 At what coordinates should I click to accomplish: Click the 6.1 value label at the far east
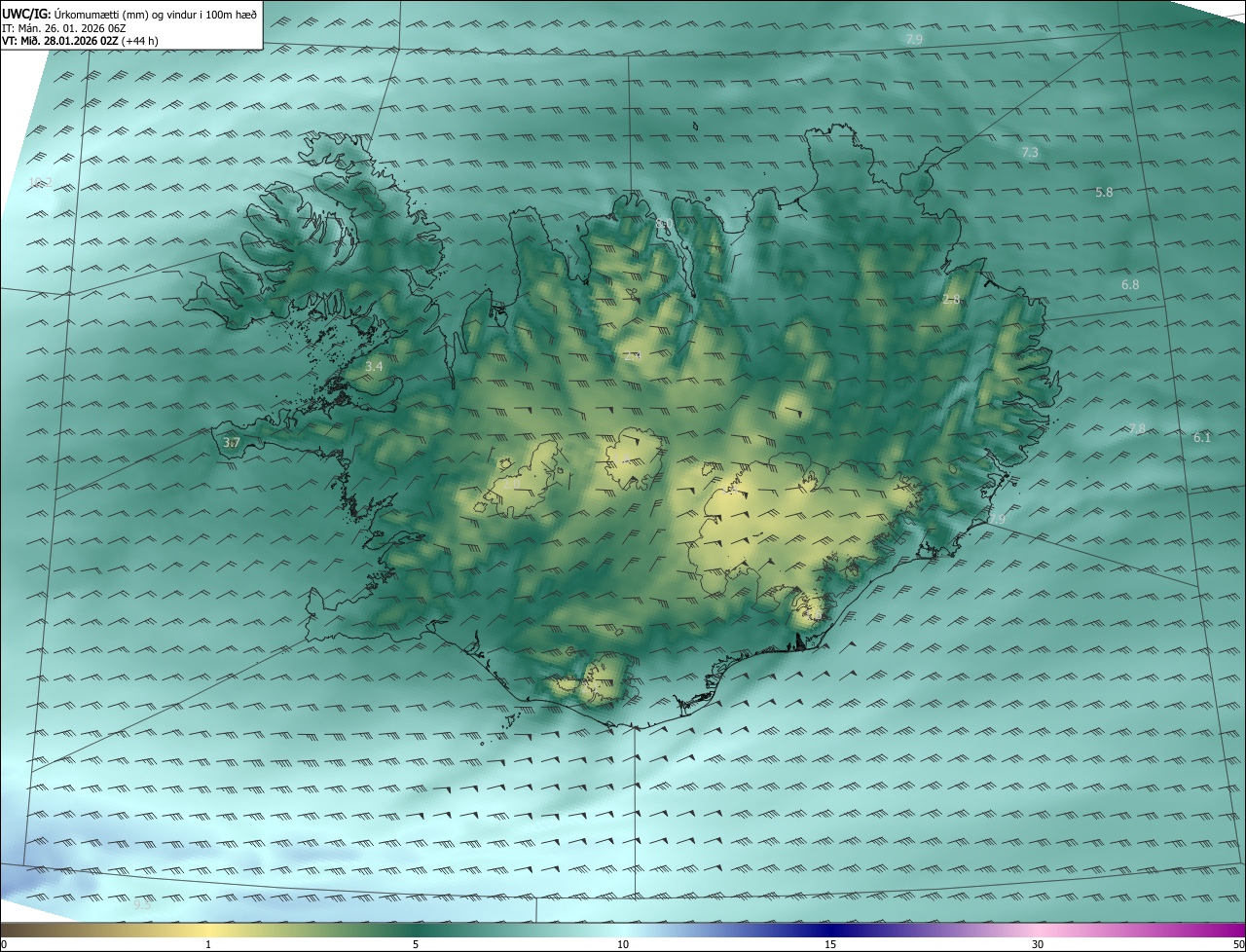click(1202, 438)
